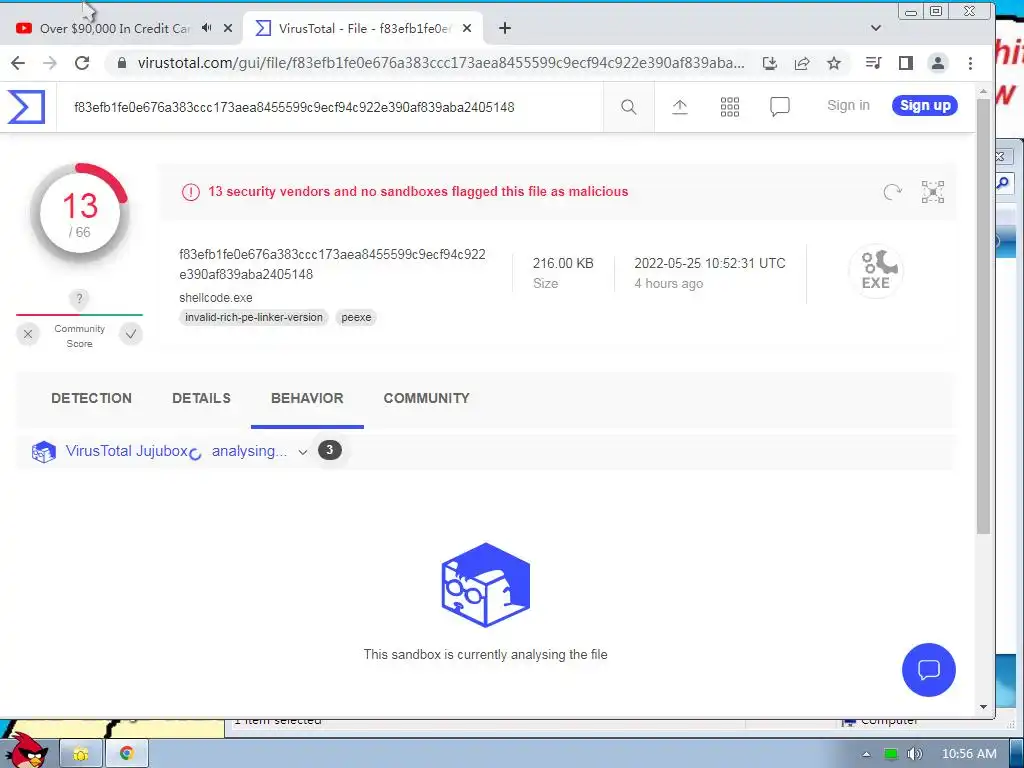The image size is (1024, 768).
Task: Click the 216.00 KB size value
Action: [x=563, y=263]
